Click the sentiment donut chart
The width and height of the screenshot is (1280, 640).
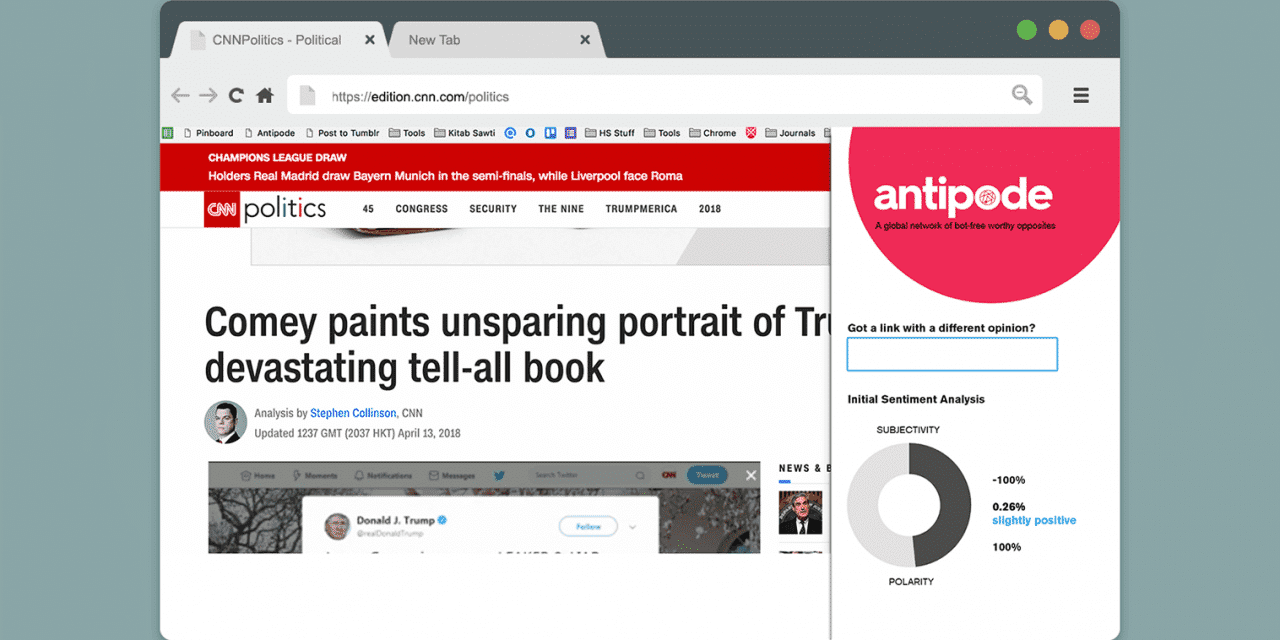pos(909,505)
